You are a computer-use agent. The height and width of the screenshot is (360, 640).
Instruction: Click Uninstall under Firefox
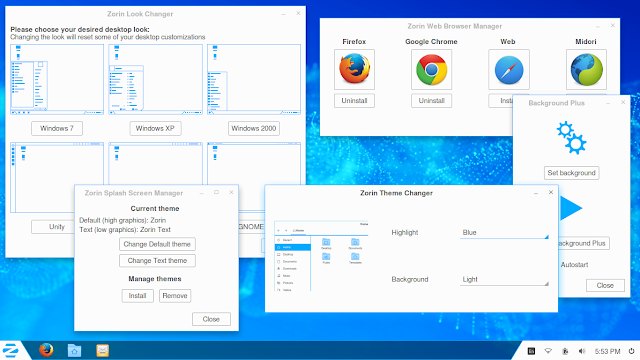pos(354,101)
